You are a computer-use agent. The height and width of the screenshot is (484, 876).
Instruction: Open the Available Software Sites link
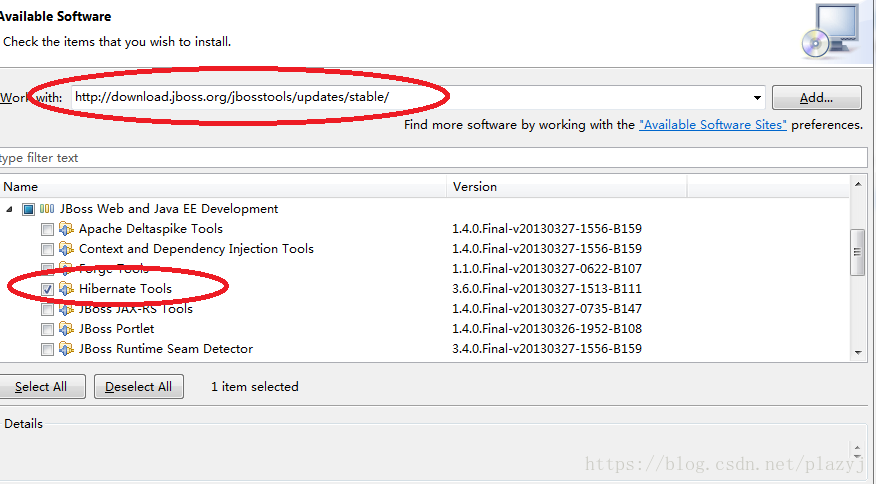click(x=712, y=125)
